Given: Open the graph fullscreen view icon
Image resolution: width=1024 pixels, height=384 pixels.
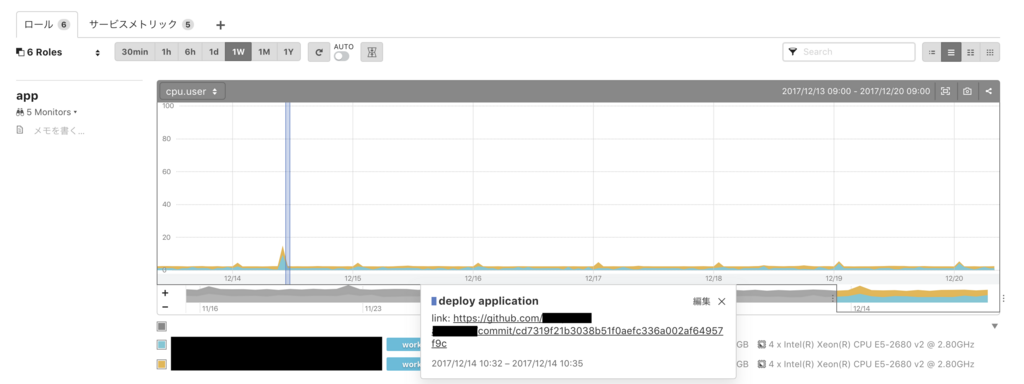Looking at the screenshot, I should (945, 91).
